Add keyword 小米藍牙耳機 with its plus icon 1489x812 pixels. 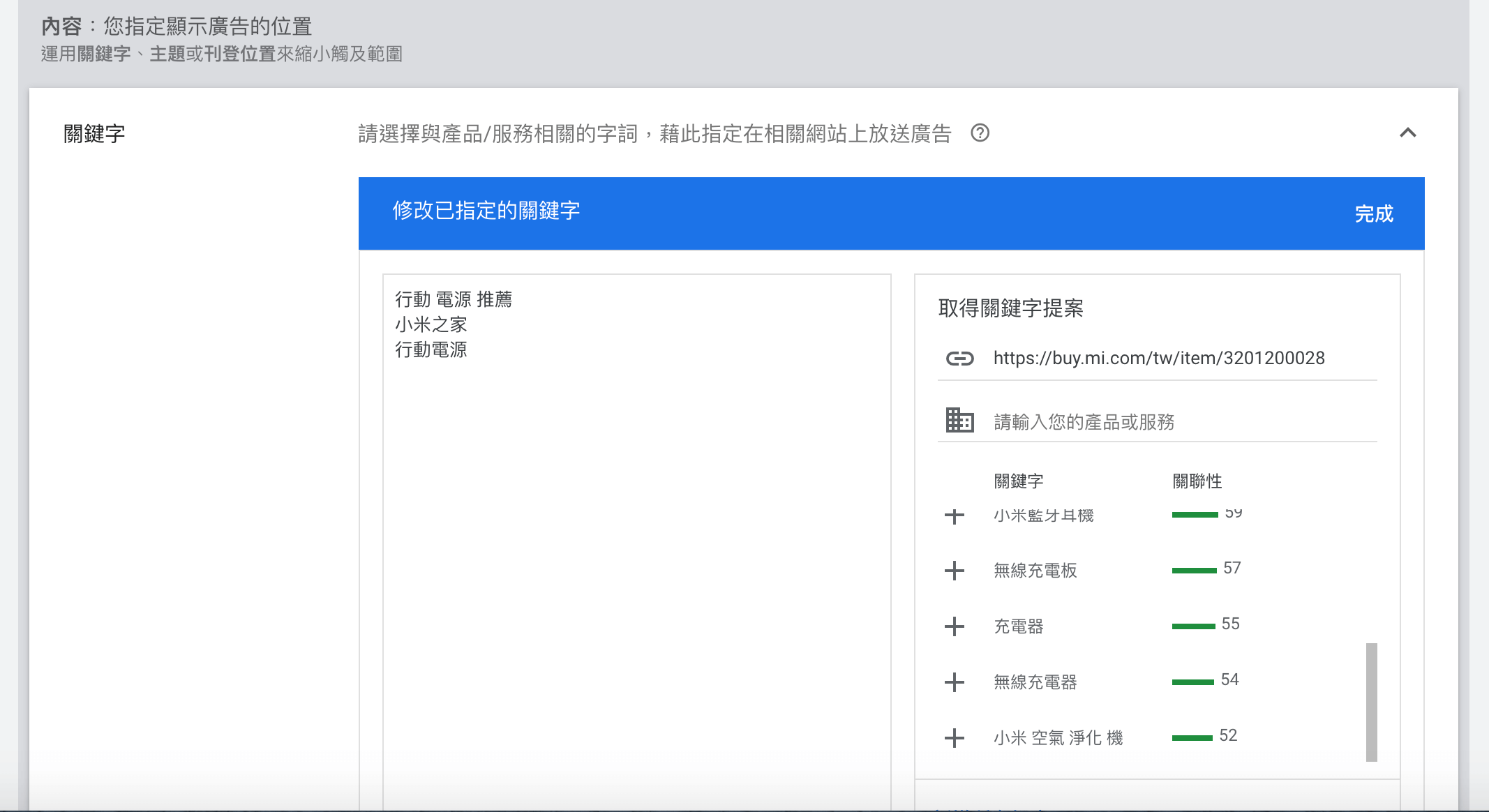[954, 516]
